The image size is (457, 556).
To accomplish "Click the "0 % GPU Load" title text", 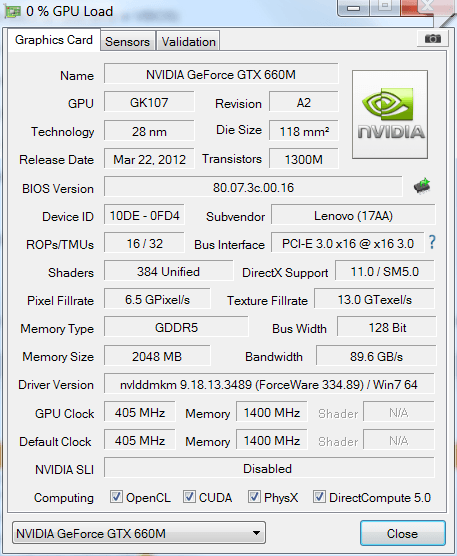I will [x=69, y=11].
